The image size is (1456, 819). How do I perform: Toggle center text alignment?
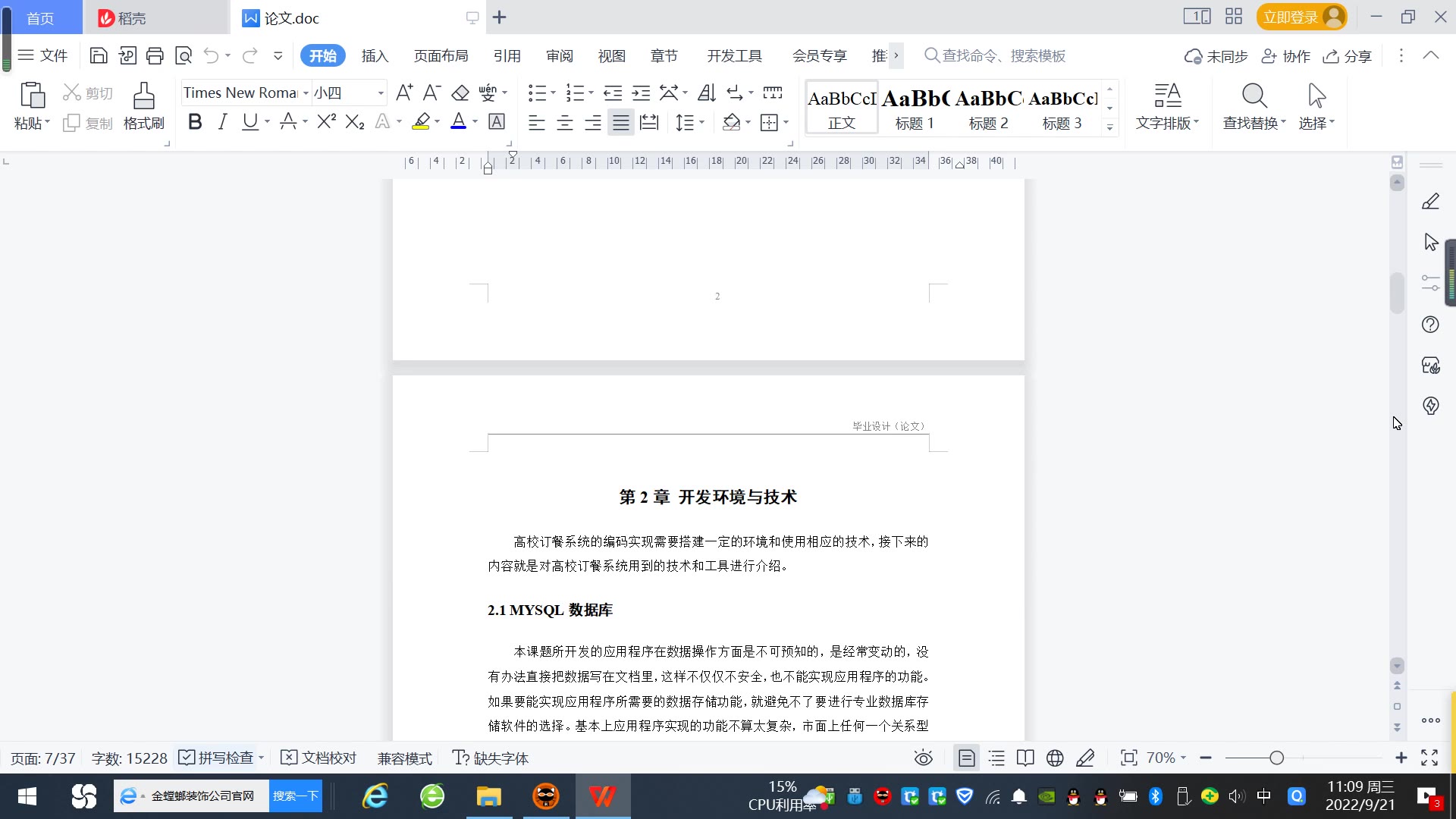565,122
